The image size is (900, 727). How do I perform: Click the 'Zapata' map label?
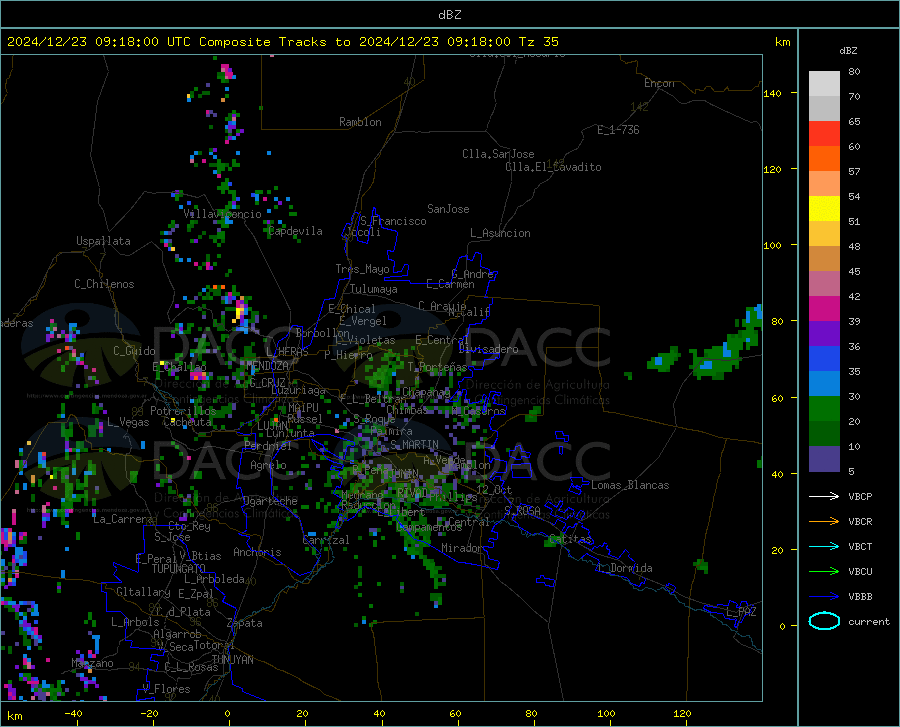tap(245, 623)
